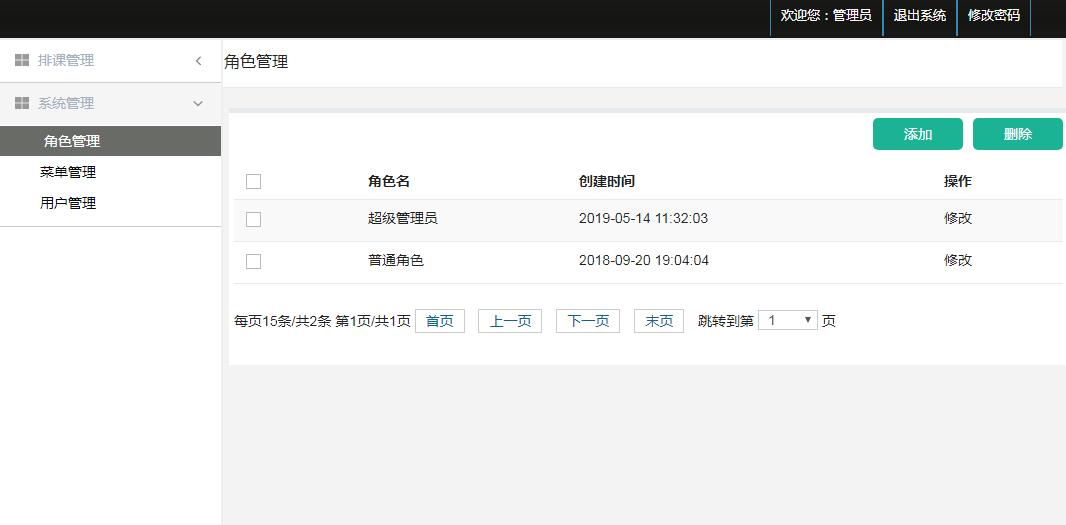
Task: Click the grid icon beside 排课管理
Action: point(22,61)
